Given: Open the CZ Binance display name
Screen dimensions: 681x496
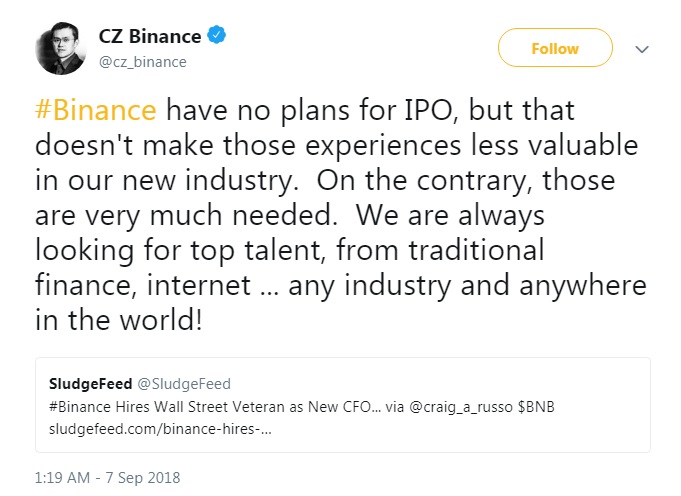Looking at the screenshot, I should coord(150,37).
